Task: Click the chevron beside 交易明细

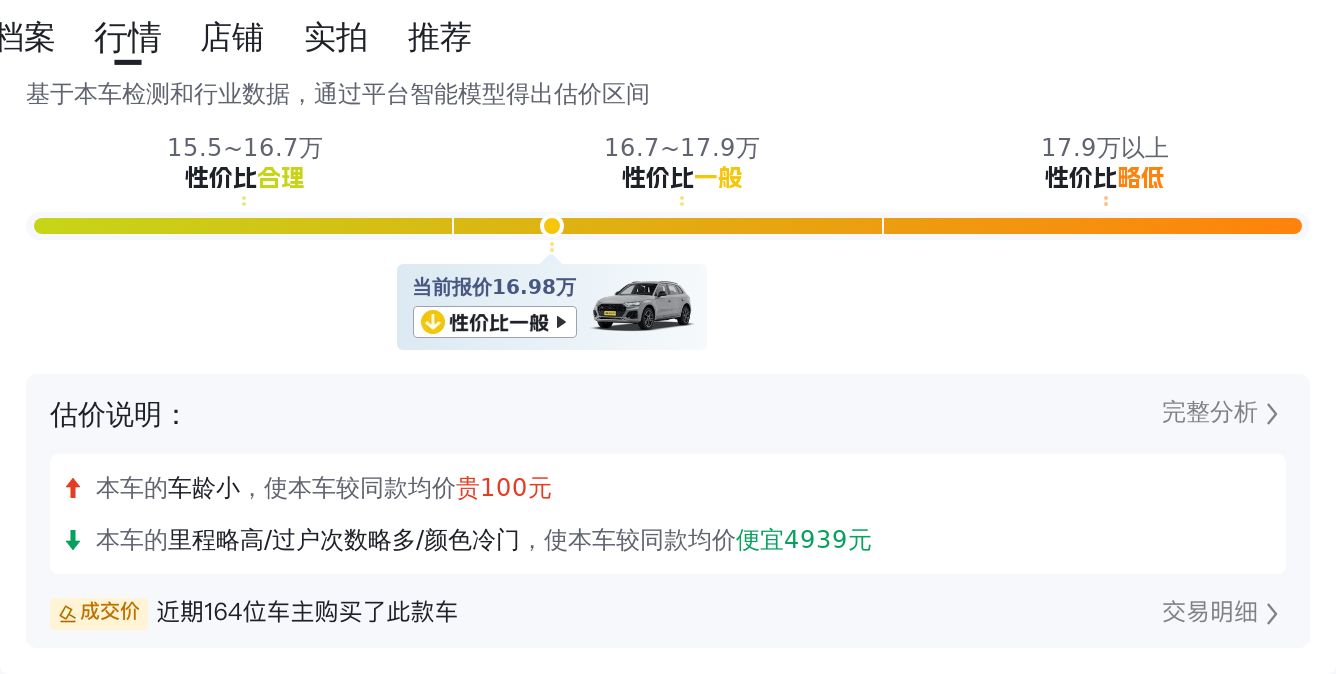Action: click(x=1272, y=613)
